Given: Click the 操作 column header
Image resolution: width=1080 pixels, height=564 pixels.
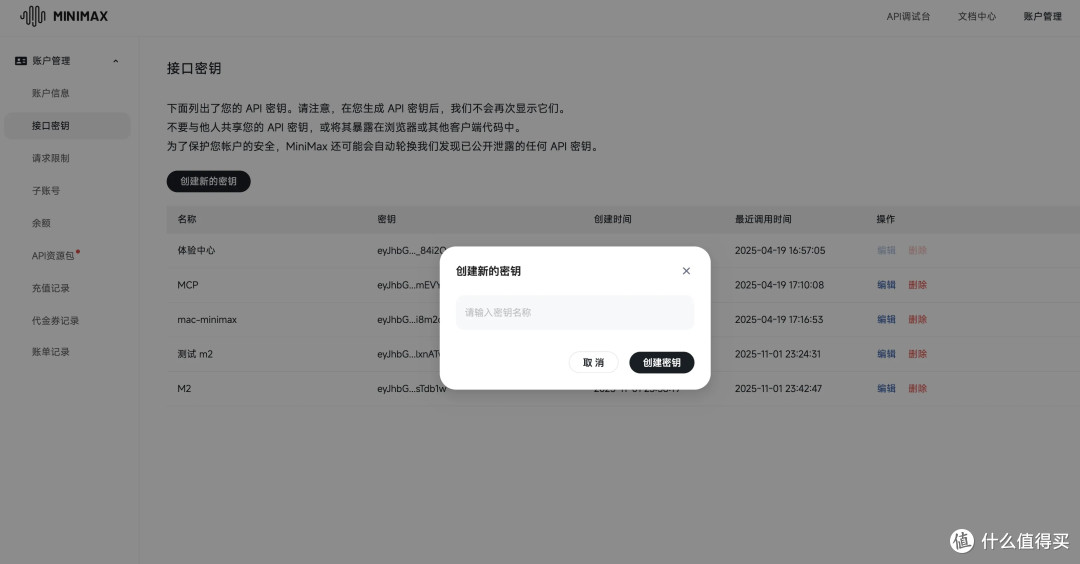Looking at the screenshot, I should pos(886,219).
